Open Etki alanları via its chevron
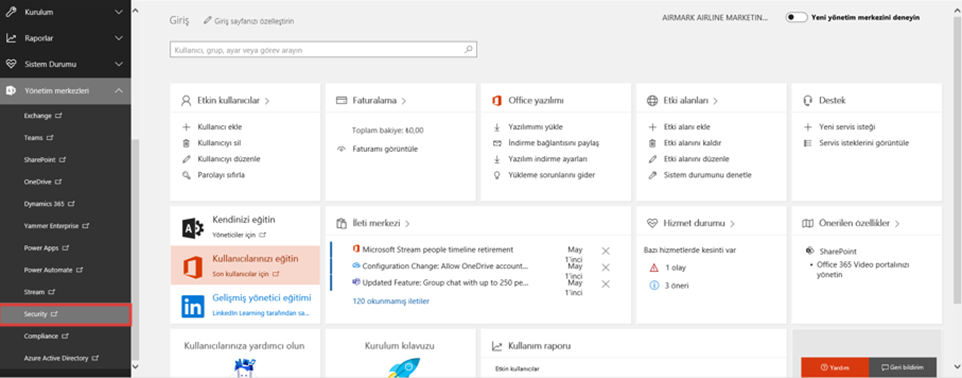962x378 pixels. (716, 101)
